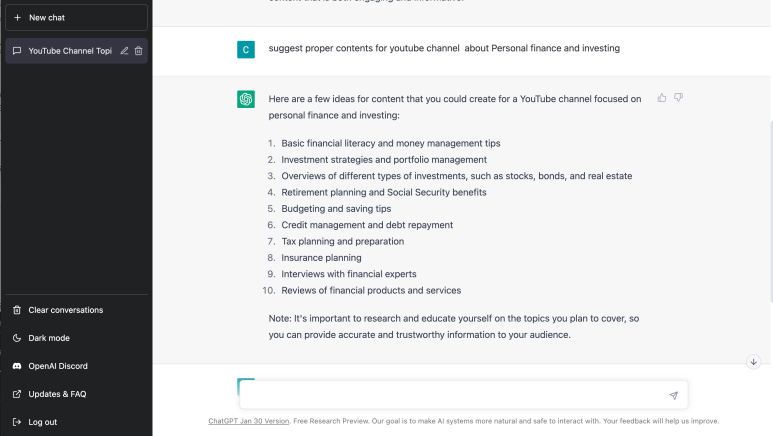This screenshot has width=773, height=436.
Task: Click the thumbs down icon on response
Action: click(678, 98)
